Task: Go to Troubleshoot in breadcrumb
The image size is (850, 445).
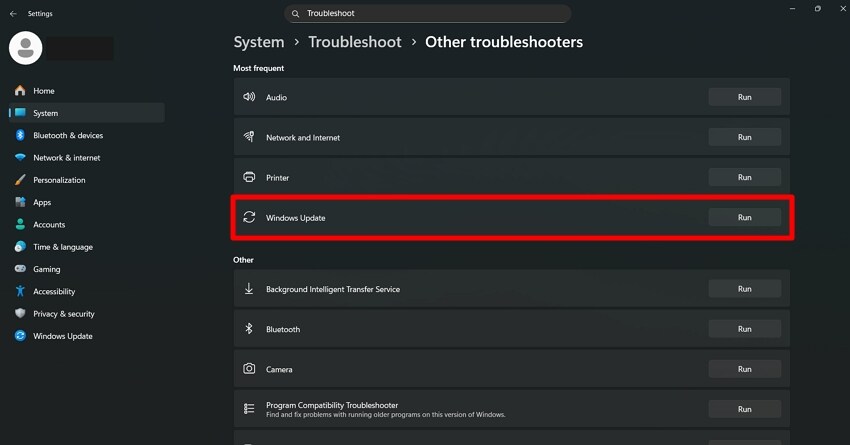Action: (355, 42)
